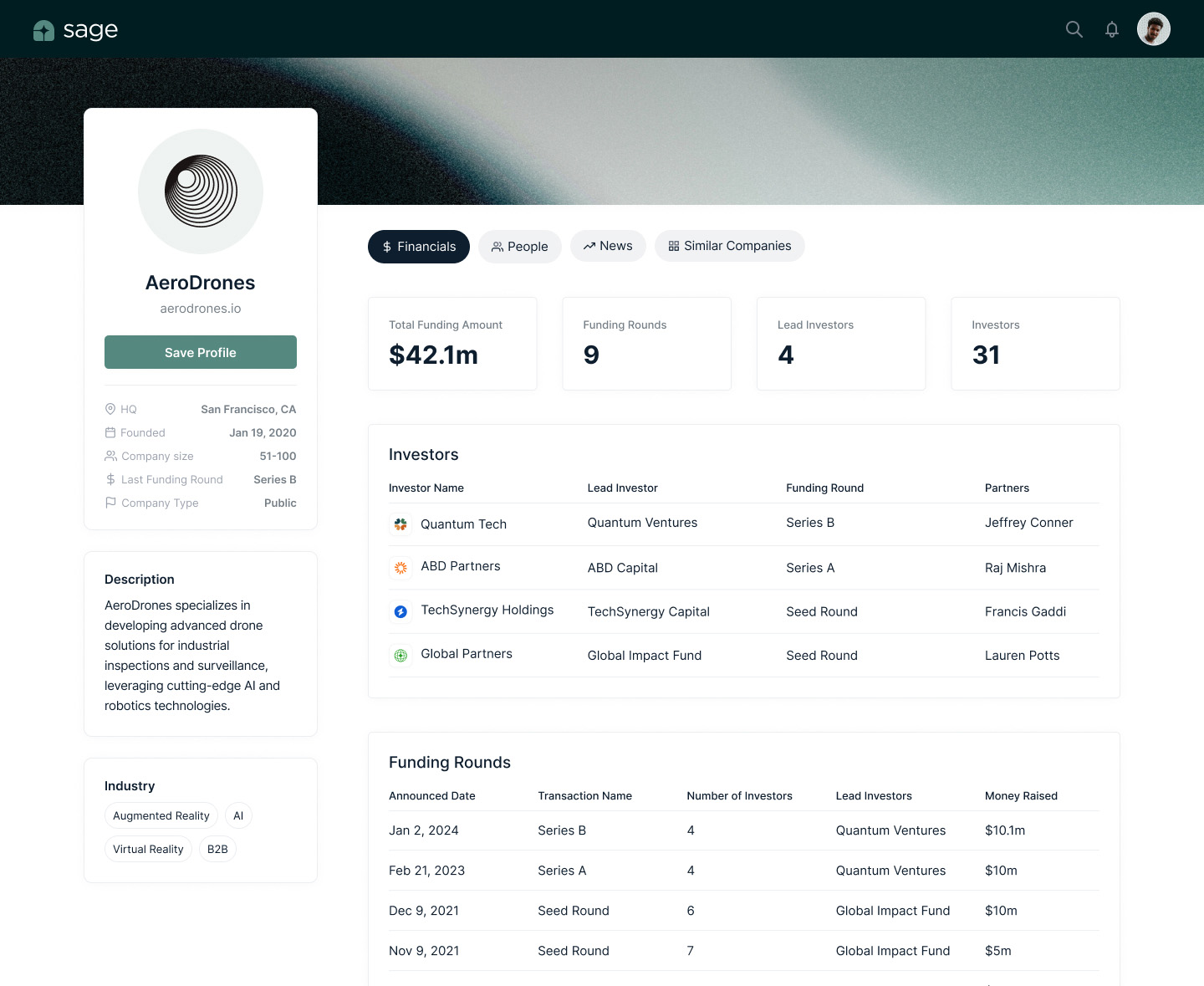The image size is (1204, 986).
Task: Click Quantum Tech investor name
Action: click(463, 524)
